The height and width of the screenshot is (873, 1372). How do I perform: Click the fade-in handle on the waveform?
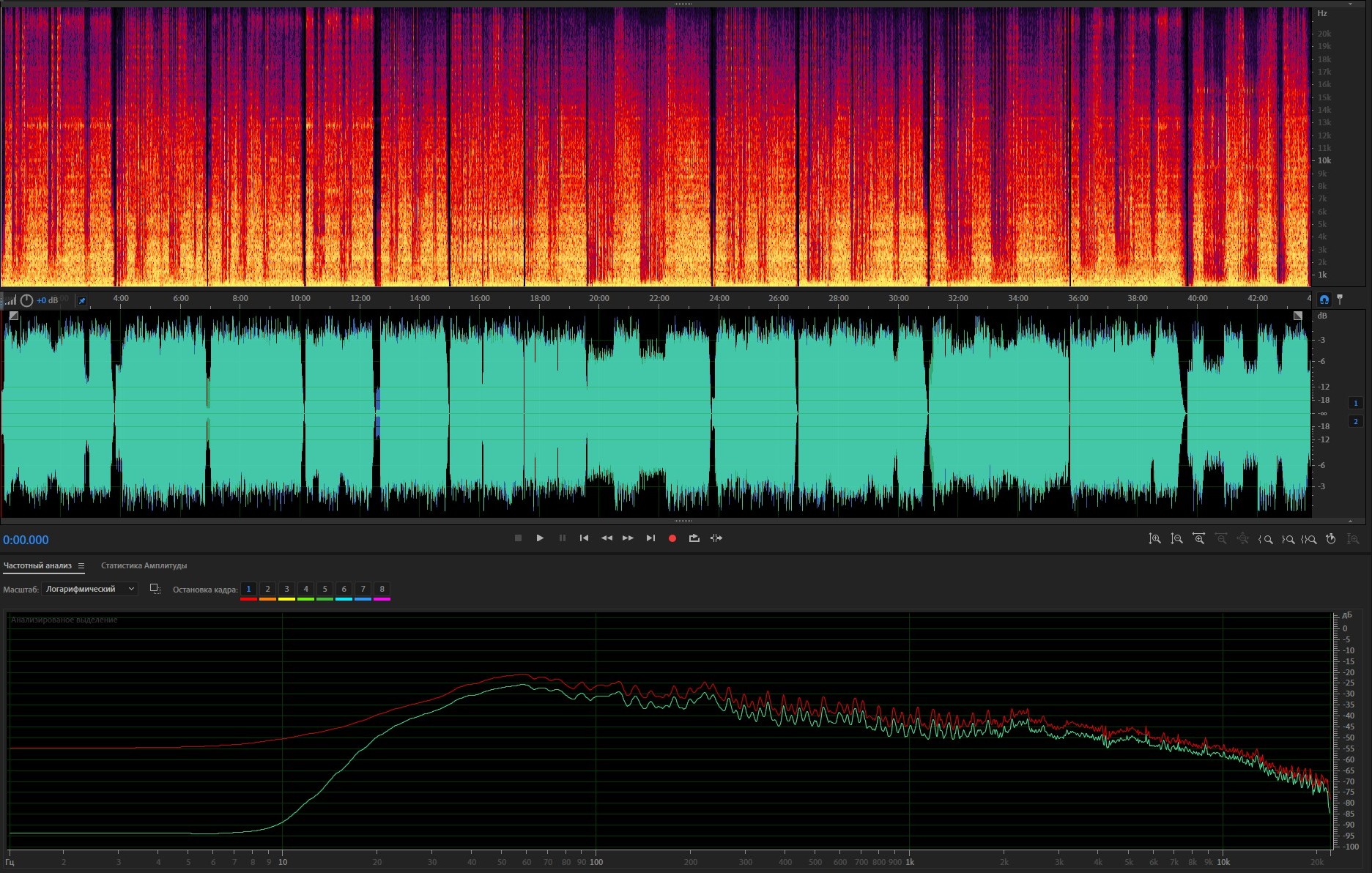(14, 316)
